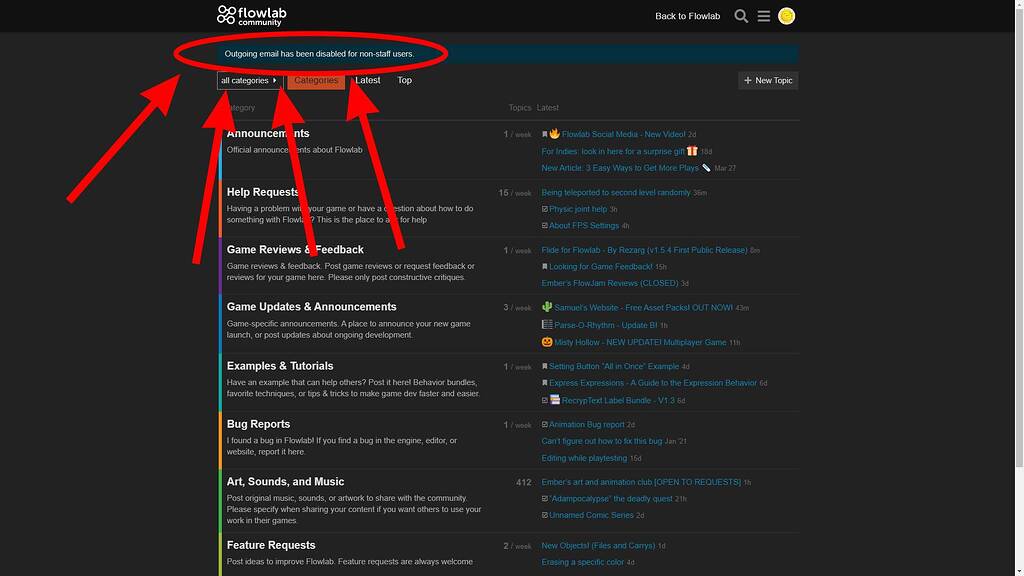This screenshot has height=576, width=1024.
Task: Open topic Flide for Flowlab - By Rezarg
Action: tap(644, 250)
